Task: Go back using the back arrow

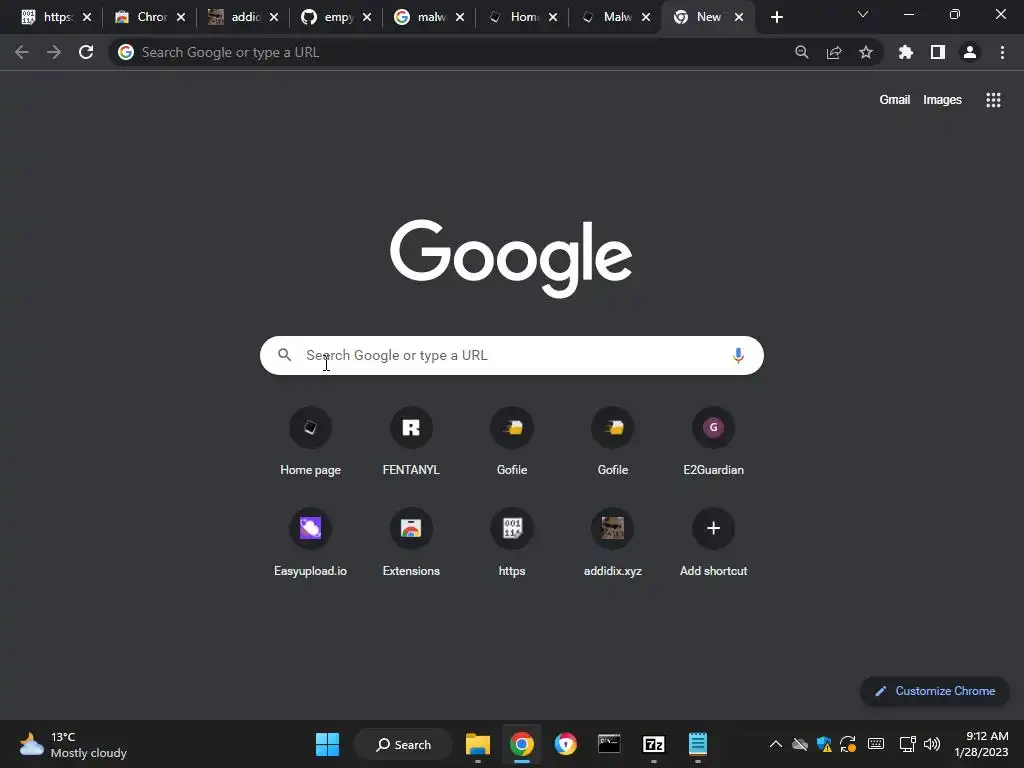Action: point(22,52)
